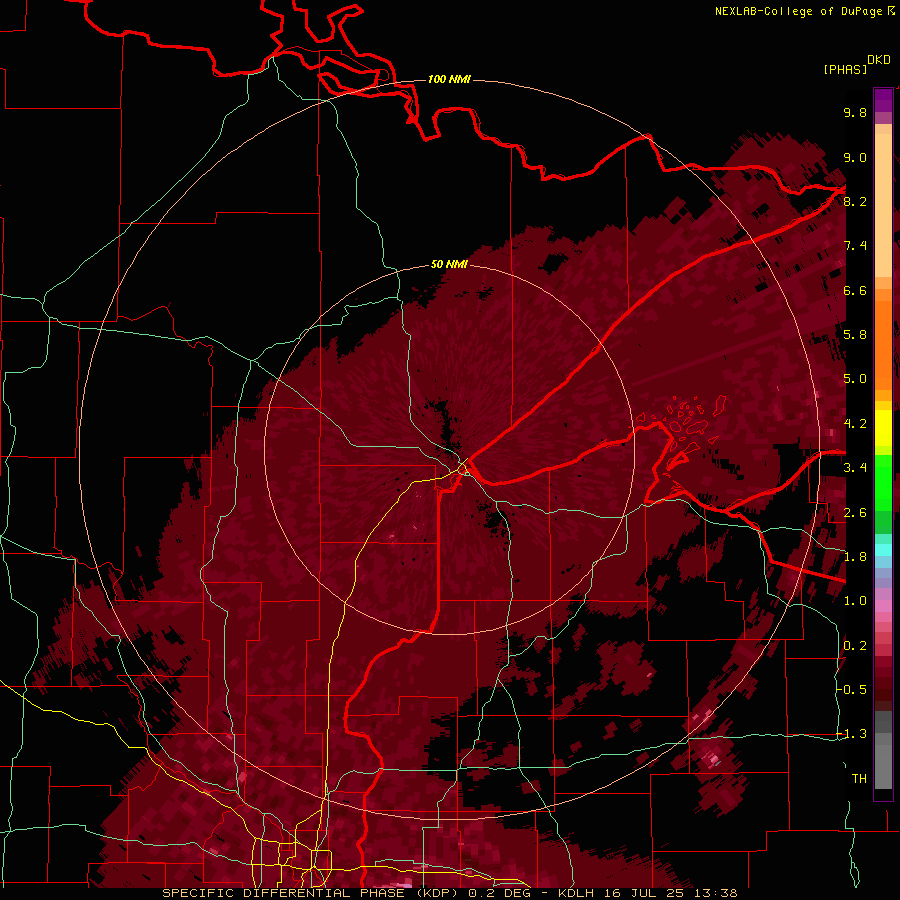The width and height of the screenshot is (900, 900).
Task: Click the 8.2 legend value
Action: pos(855,201)
